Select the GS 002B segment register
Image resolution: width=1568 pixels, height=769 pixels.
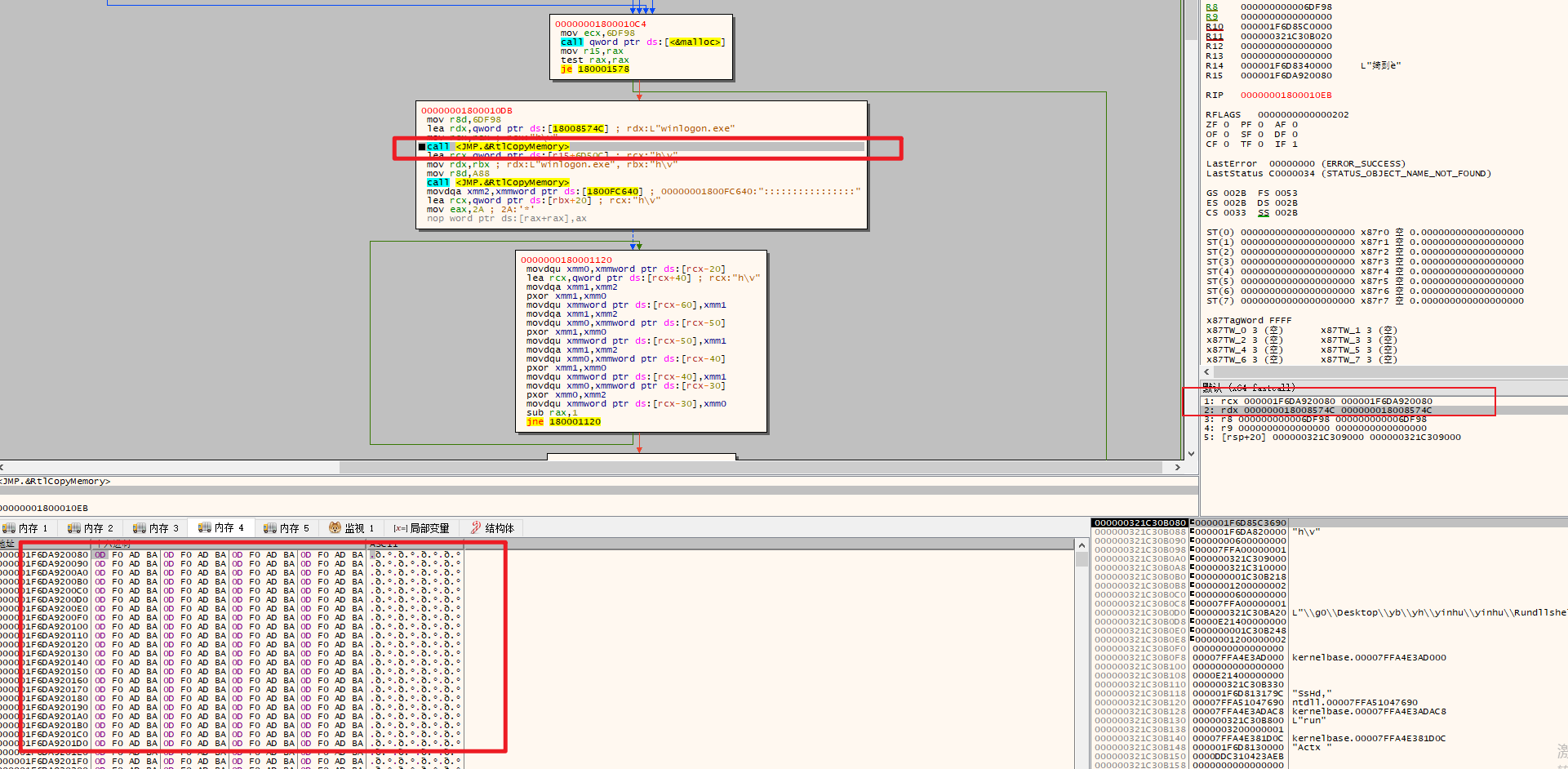(1226, 193)
